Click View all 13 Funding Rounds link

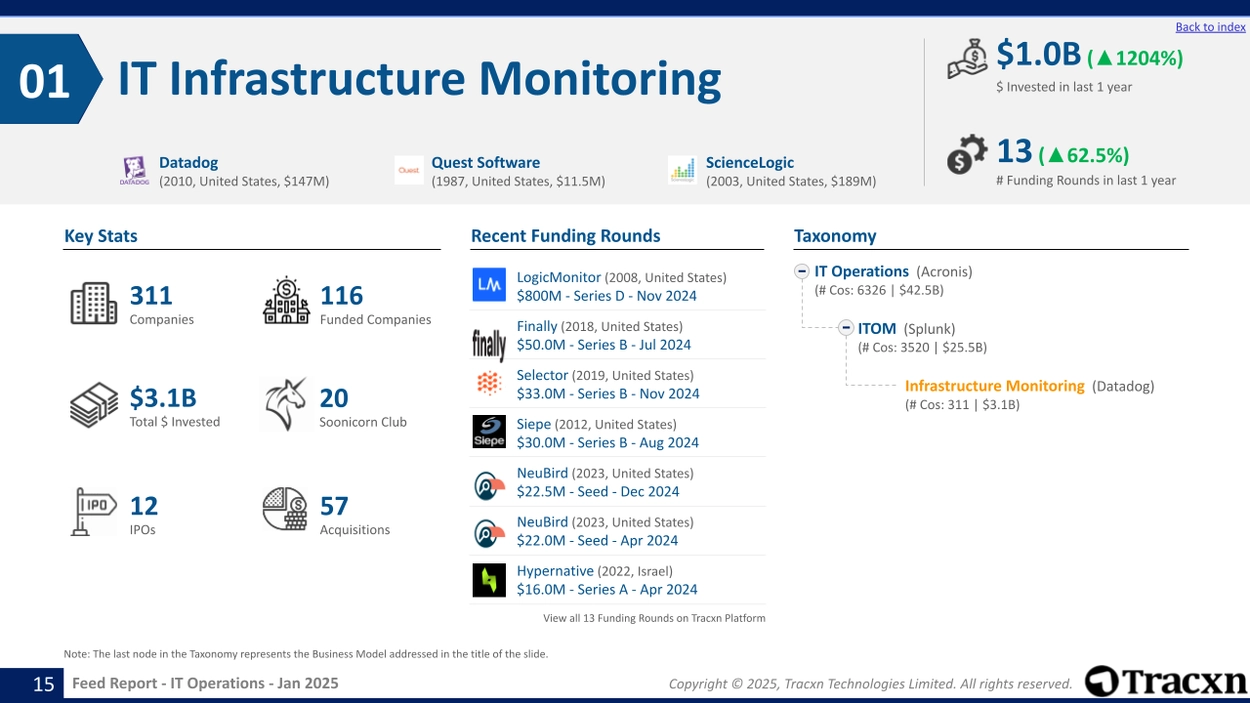pyautogui.click(x=654, y=618)
